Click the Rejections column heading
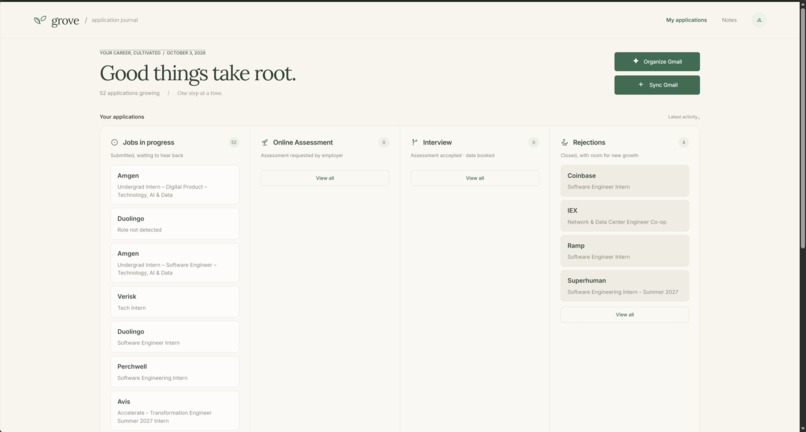The width and height of the screenshot is (806, 432). pos(589,142)
